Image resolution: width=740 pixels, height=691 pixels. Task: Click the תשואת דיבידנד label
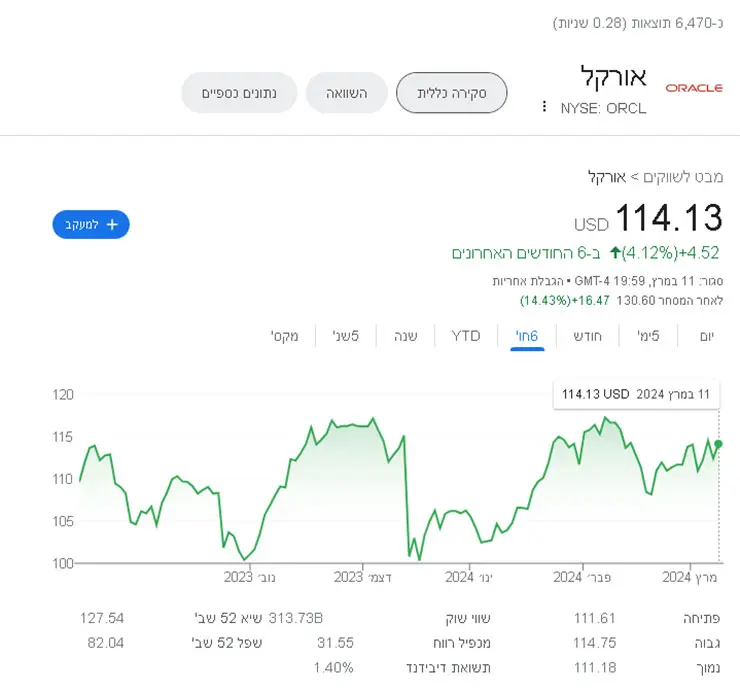pyautogui.click(x=448, y=668)
